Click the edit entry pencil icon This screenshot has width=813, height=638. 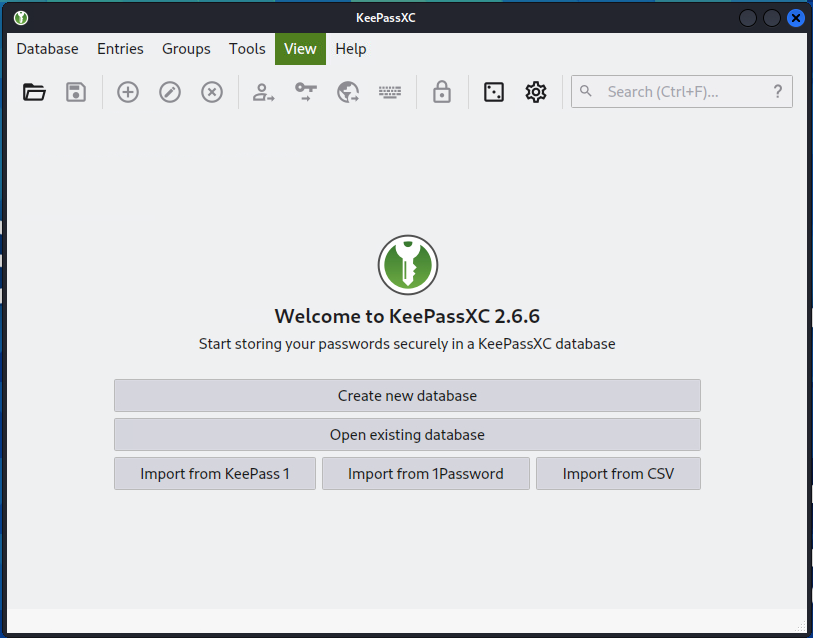[x=170, y=92]
